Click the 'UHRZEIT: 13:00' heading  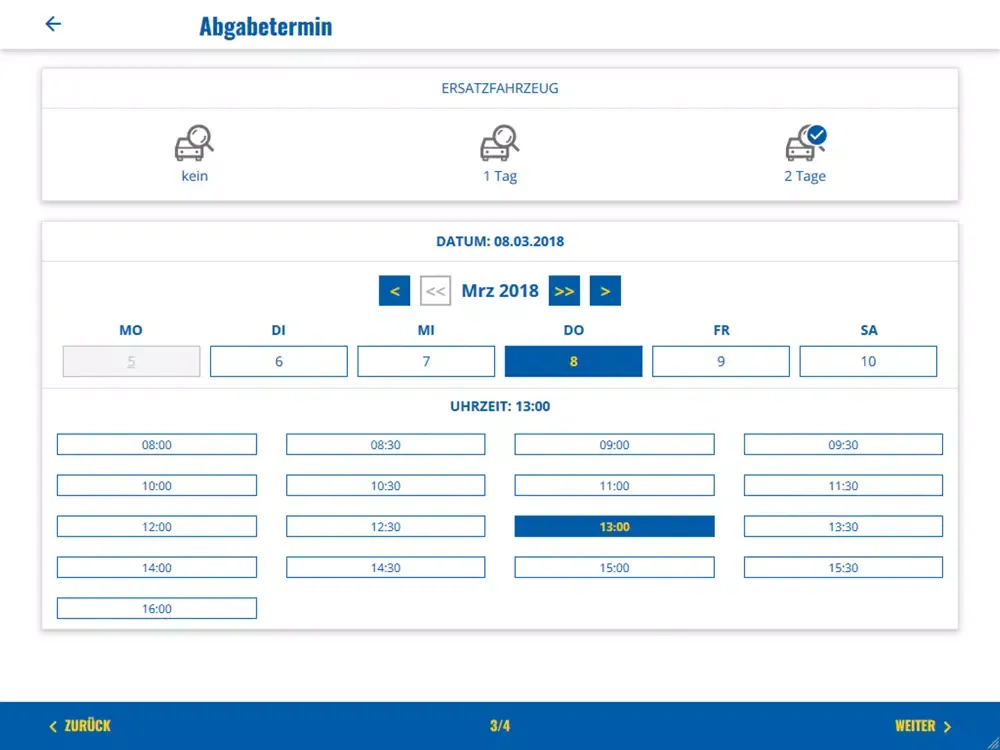click(500, 406)
